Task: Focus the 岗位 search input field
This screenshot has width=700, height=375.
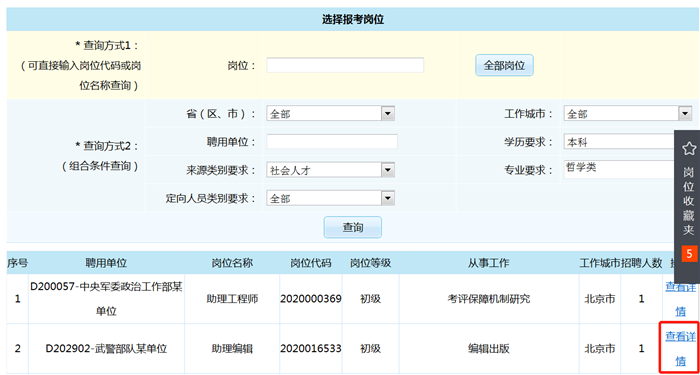Action: (x=345, y=65)
